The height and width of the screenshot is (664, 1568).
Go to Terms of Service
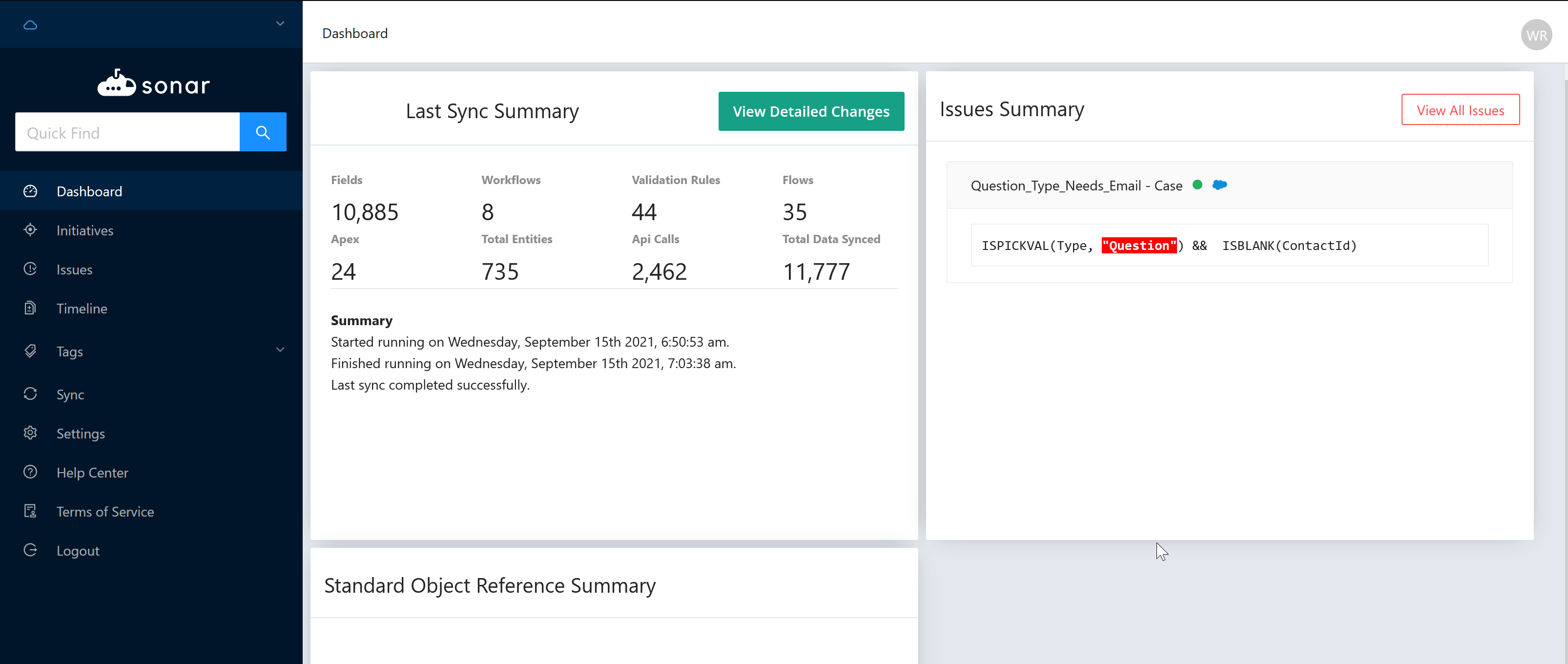click(104, 511)
